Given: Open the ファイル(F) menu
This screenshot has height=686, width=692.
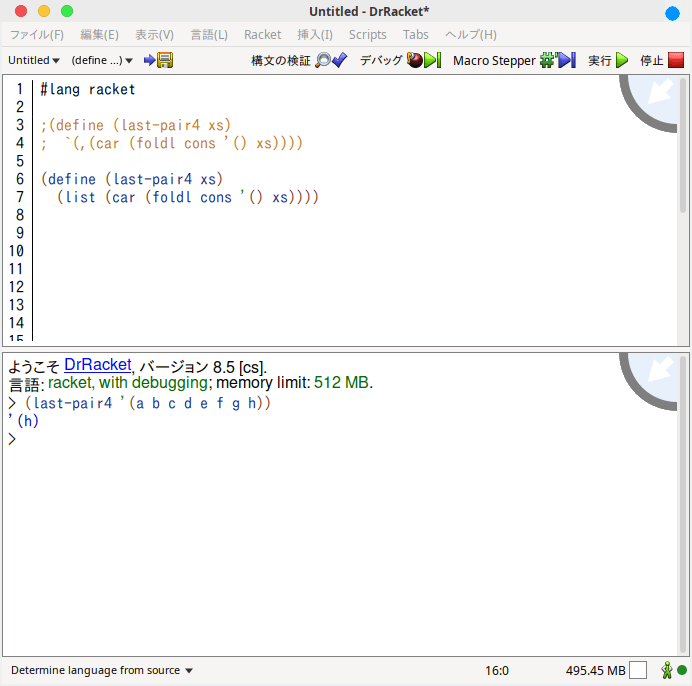Looking at the screenshot, I should [x=37, y=34].
